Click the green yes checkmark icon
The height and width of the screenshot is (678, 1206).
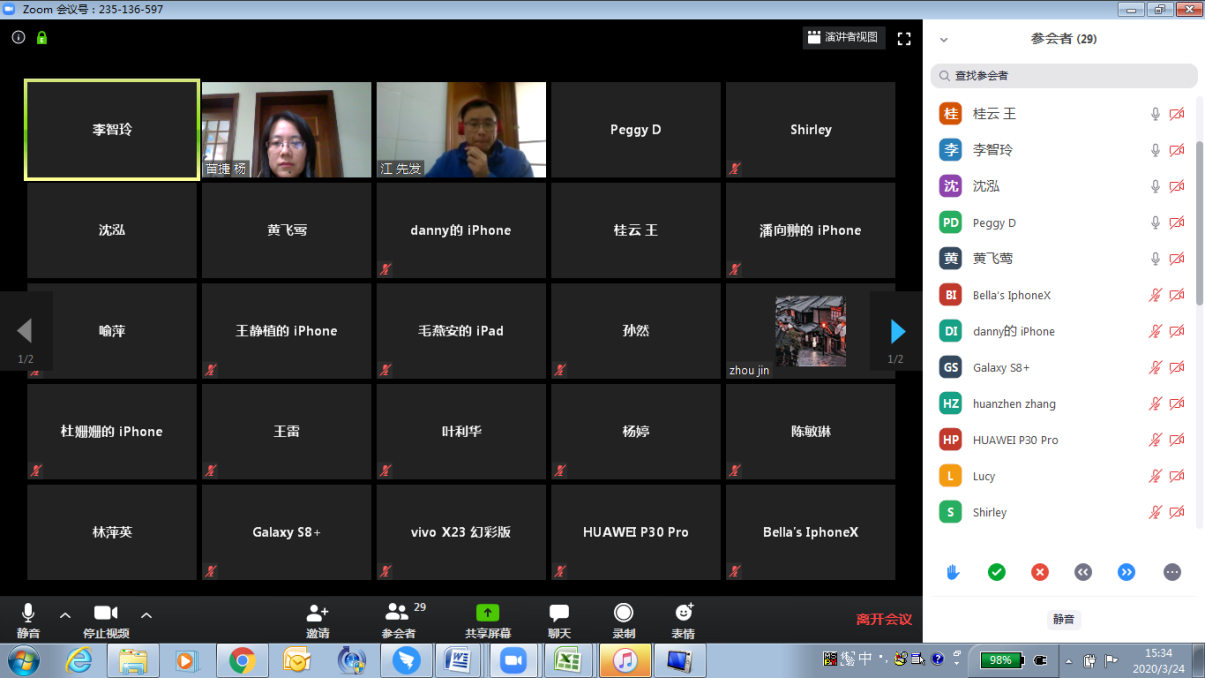click(996, 572)
